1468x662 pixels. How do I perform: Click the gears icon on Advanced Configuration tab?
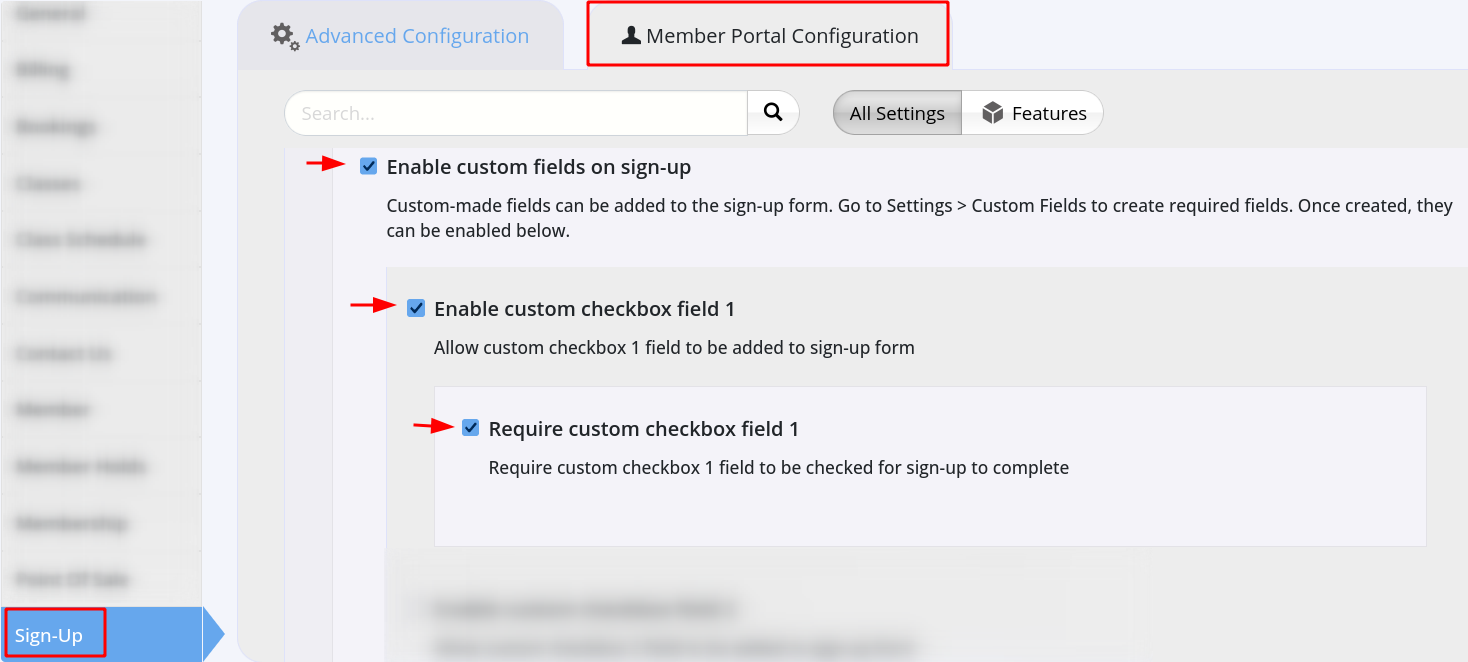coord(285,36)
